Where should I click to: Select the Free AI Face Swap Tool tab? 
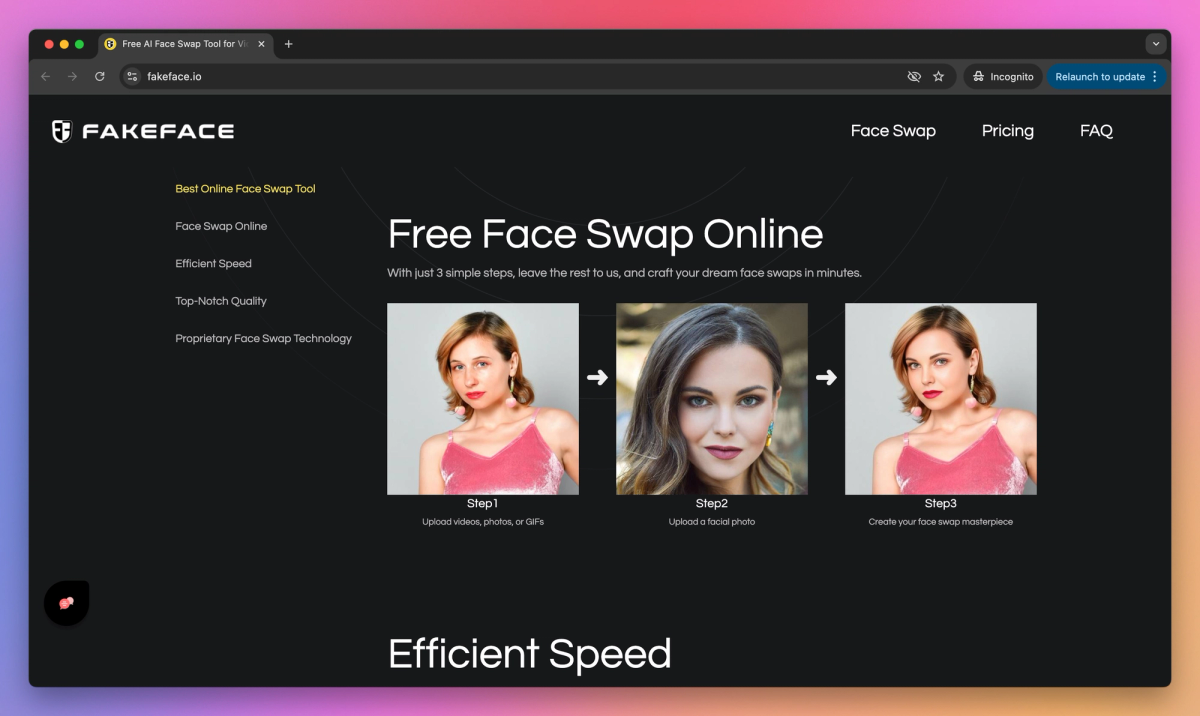[x=185, y=44]
